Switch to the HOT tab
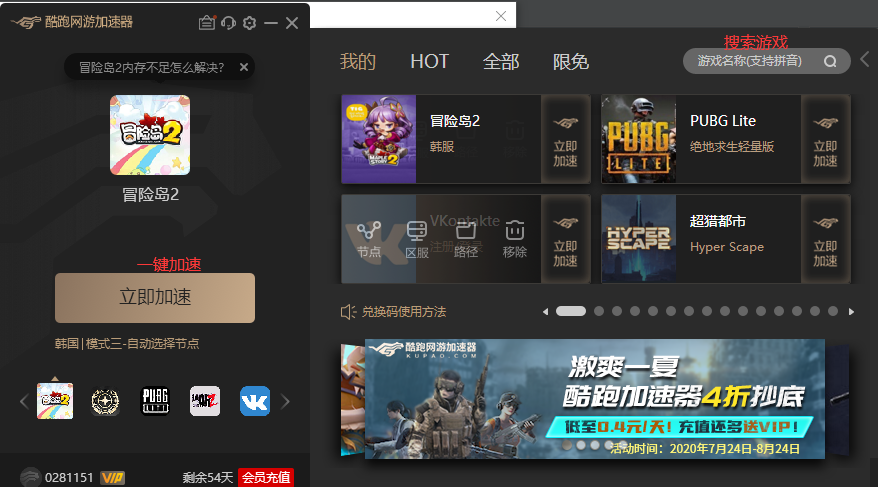 [429, 62]
